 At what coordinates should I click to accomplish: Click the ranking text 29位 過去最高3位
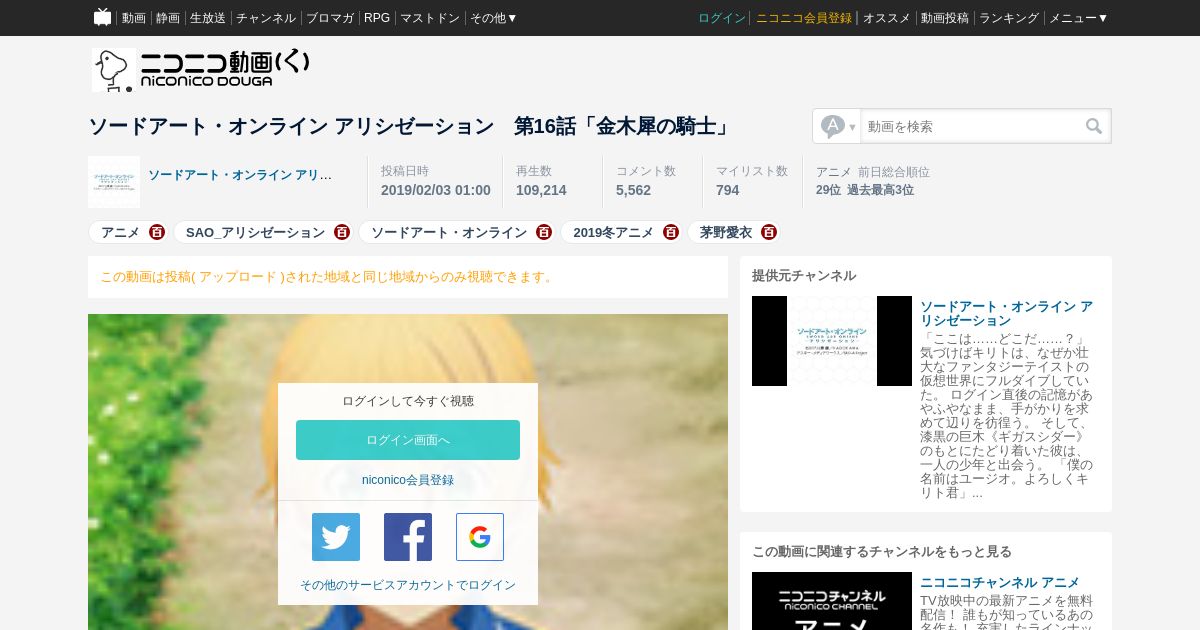pyautogui.click(x=865, y=190)
